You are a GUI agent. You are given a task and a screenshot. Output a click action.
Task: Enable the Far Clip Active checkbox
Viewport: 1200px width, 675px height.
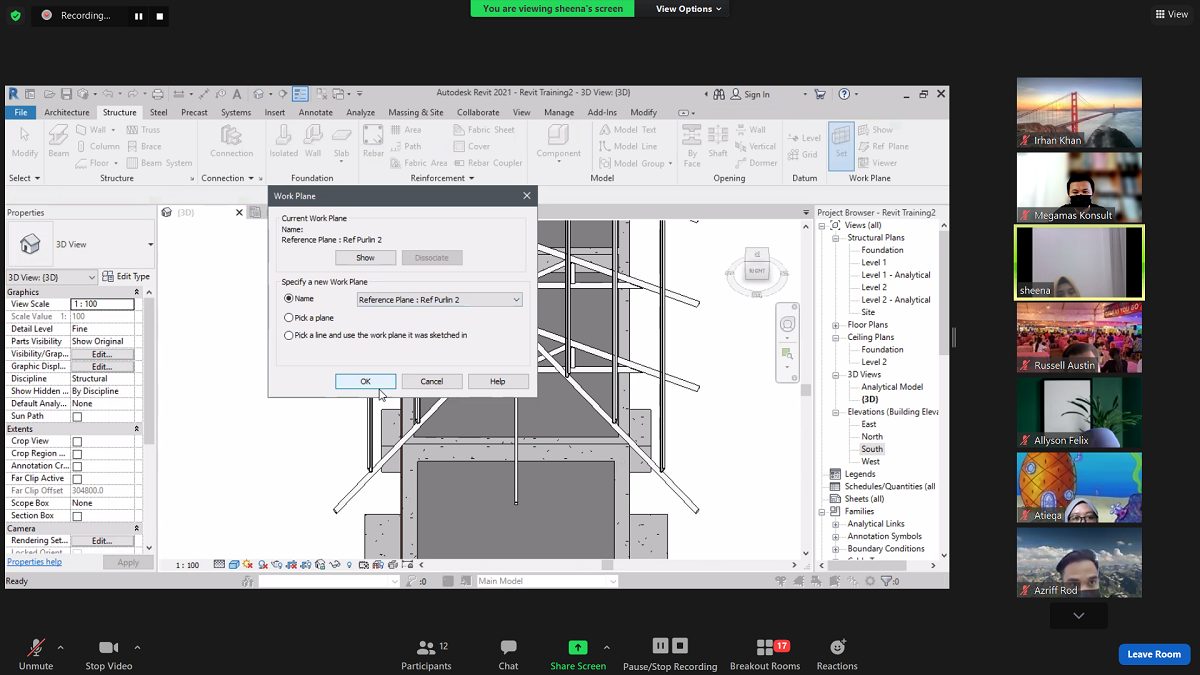point(77,479)
